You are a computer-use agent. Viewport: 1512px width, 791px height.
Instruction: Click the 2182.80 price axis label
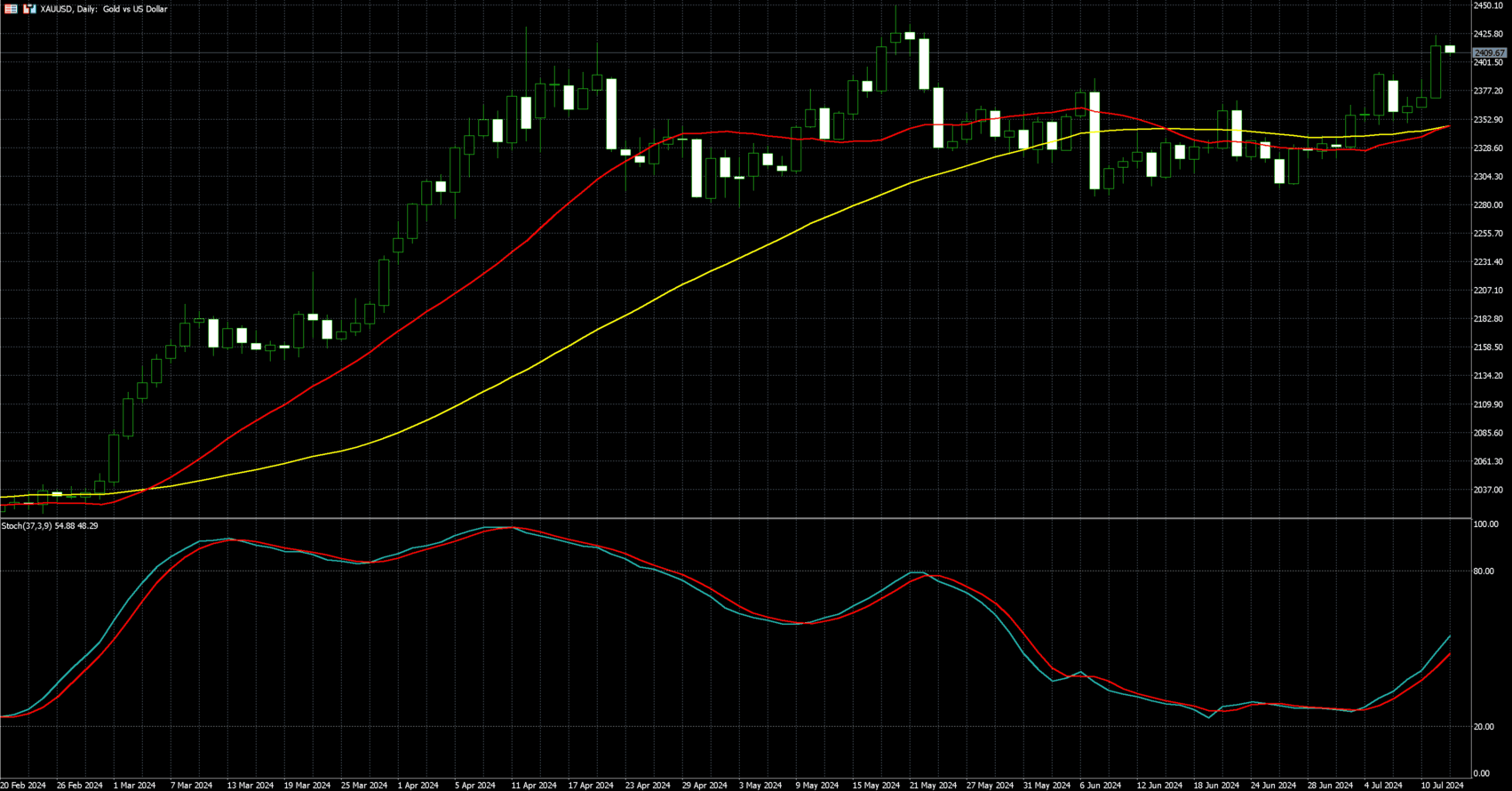pos(1488,319)
